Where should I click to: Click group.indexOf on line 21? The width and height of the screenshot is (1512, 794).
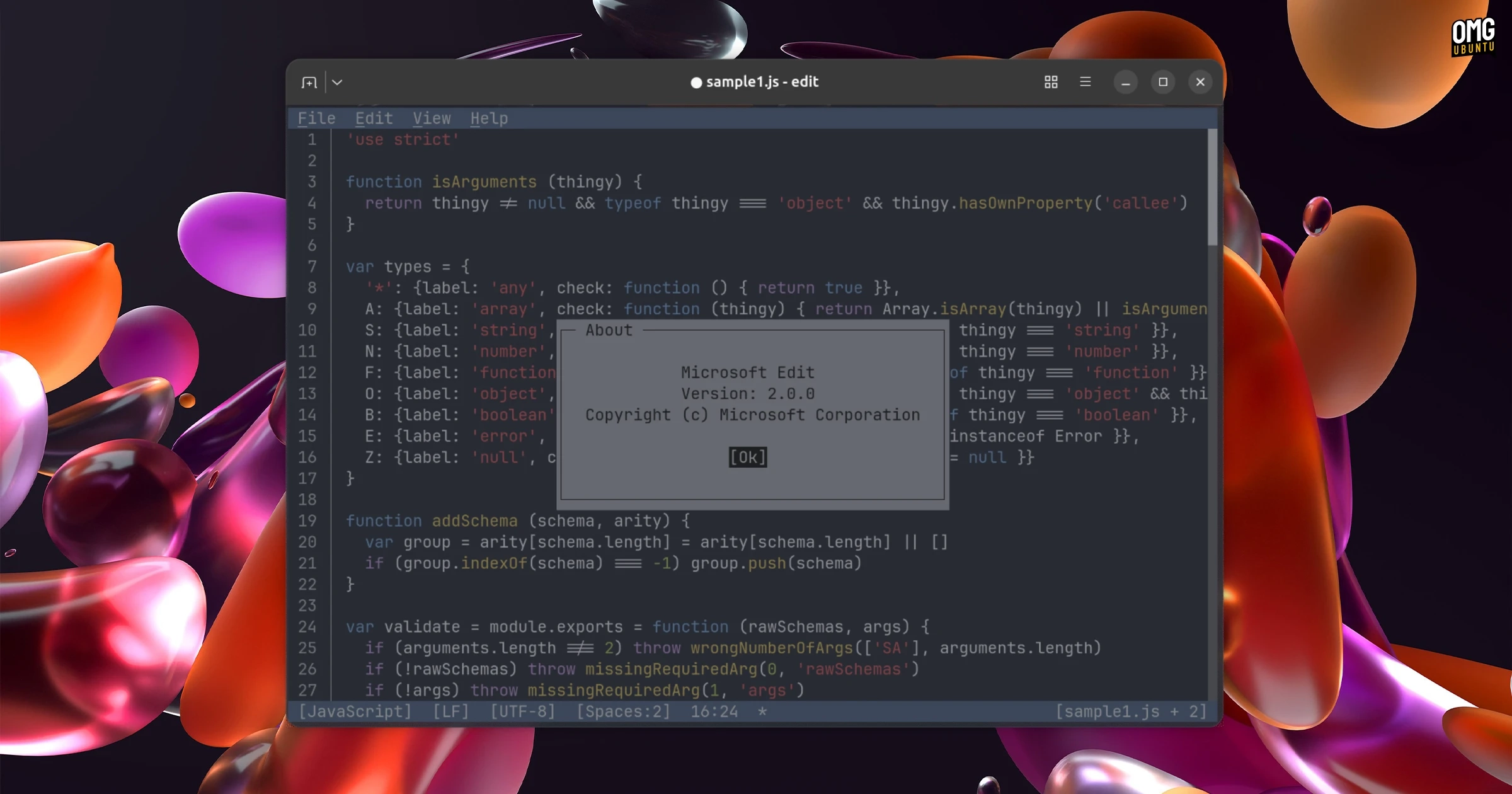(x=465, y=563)
